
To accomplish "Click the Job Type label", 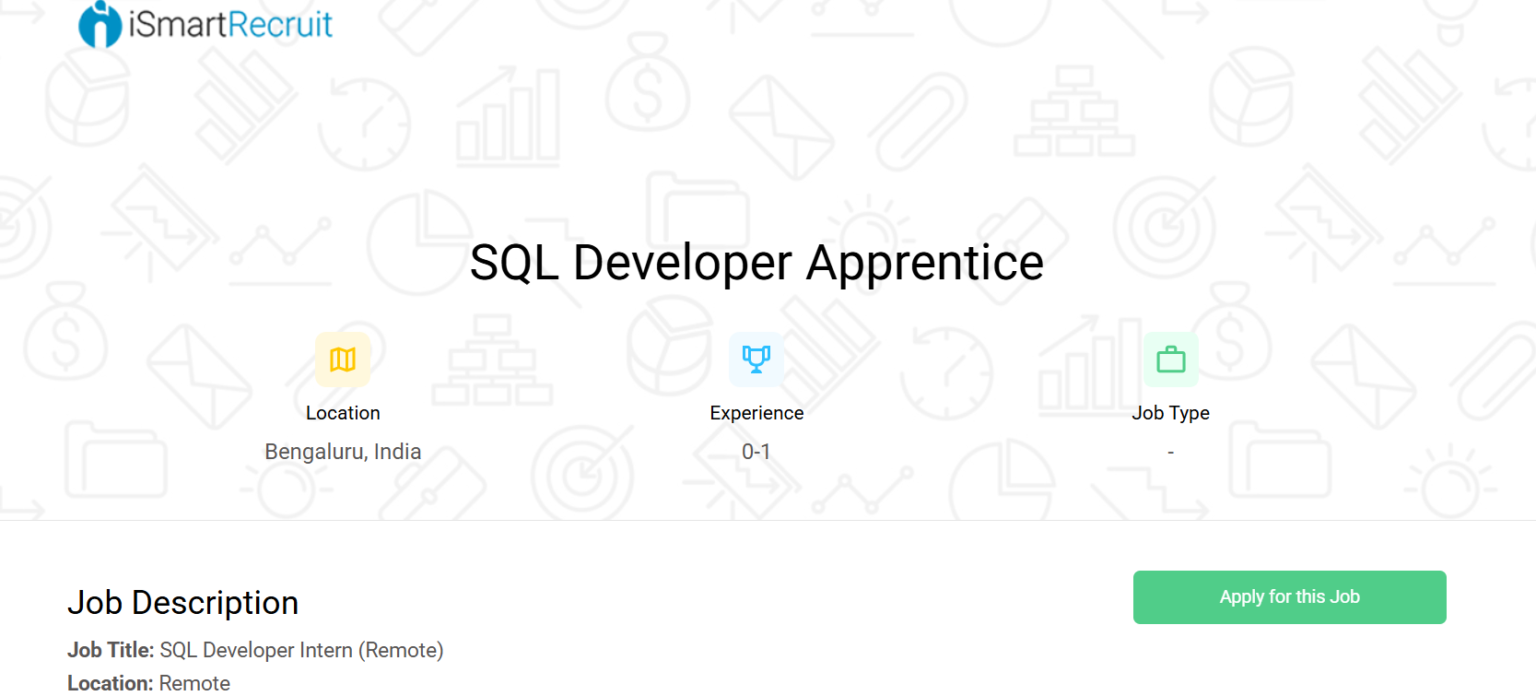I will (1170, 413).
